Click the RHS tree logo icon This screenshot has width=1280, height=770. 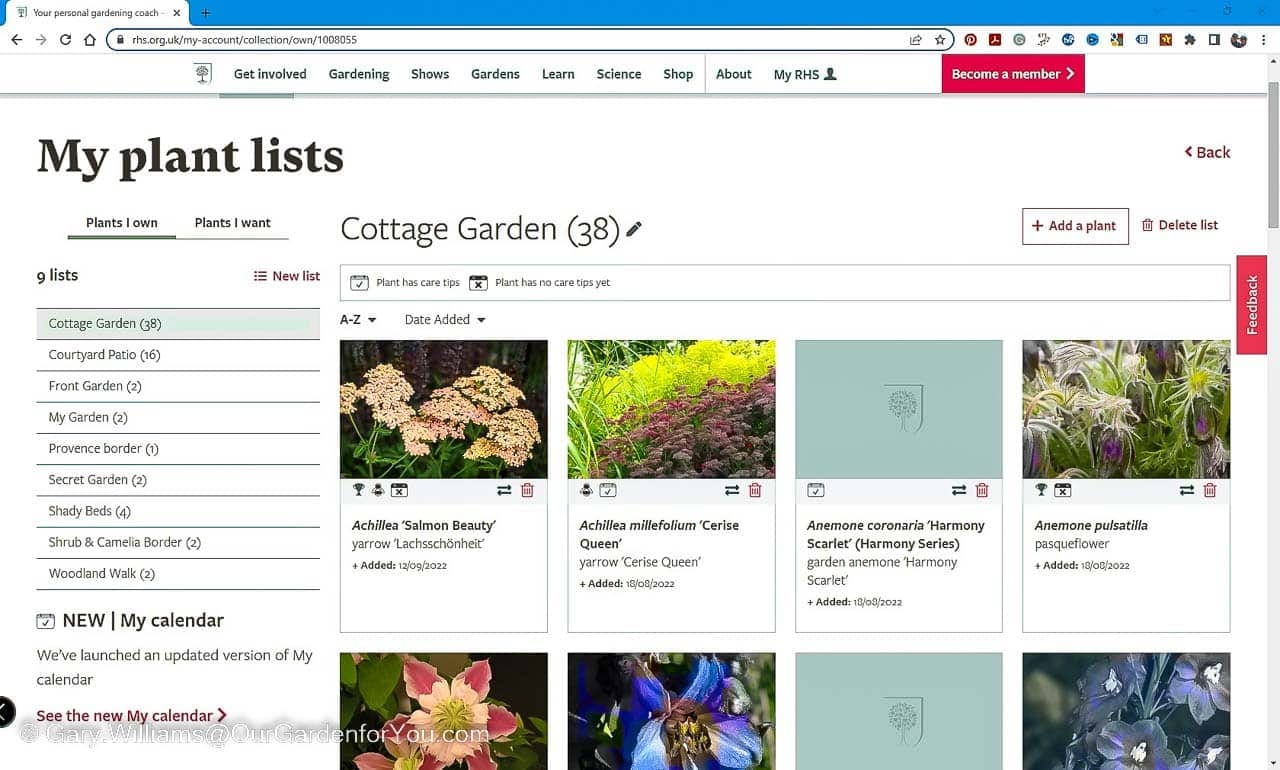click(x=203, y=74)
